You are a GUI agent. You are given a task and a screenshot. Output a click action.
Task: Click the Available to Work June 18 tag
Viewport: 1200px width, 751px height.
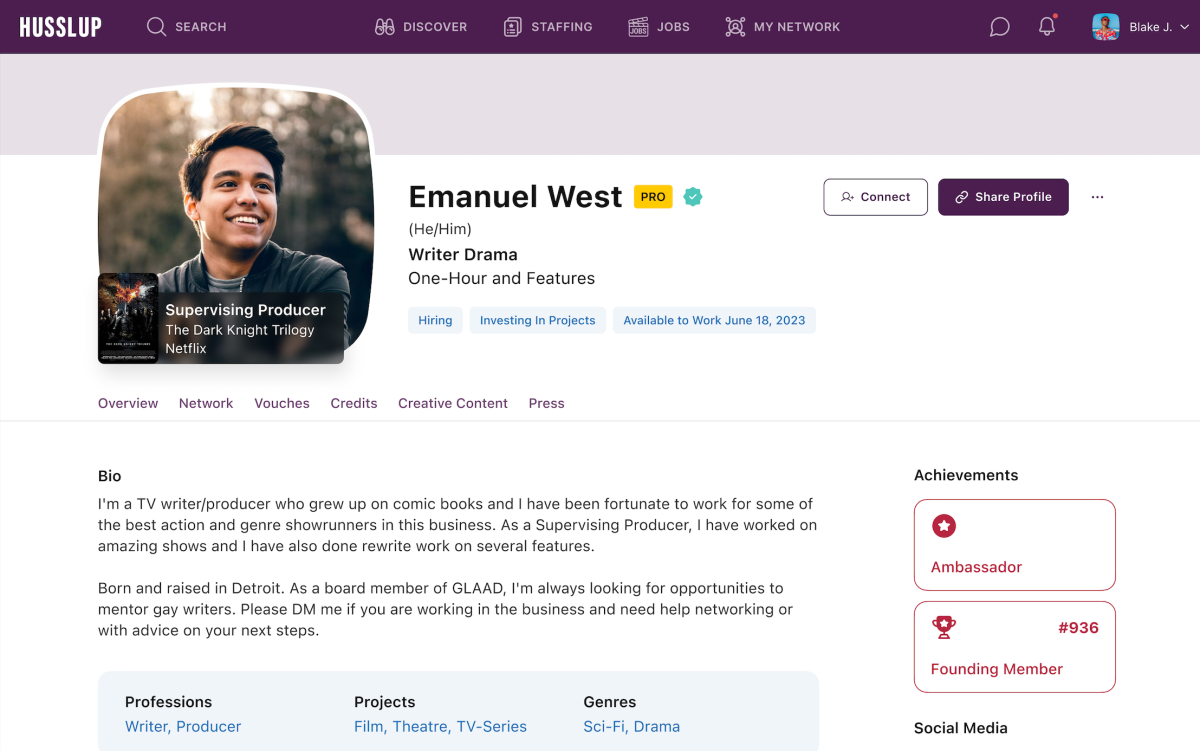click(x=714, y=320)
